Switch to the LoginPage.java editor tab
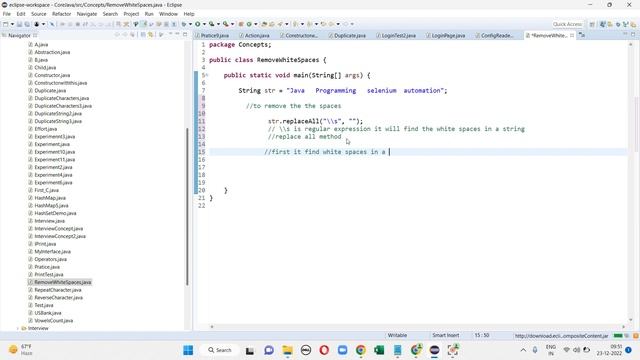The width and height of the screenshot is (640, 360). click(x=445, y=36)
